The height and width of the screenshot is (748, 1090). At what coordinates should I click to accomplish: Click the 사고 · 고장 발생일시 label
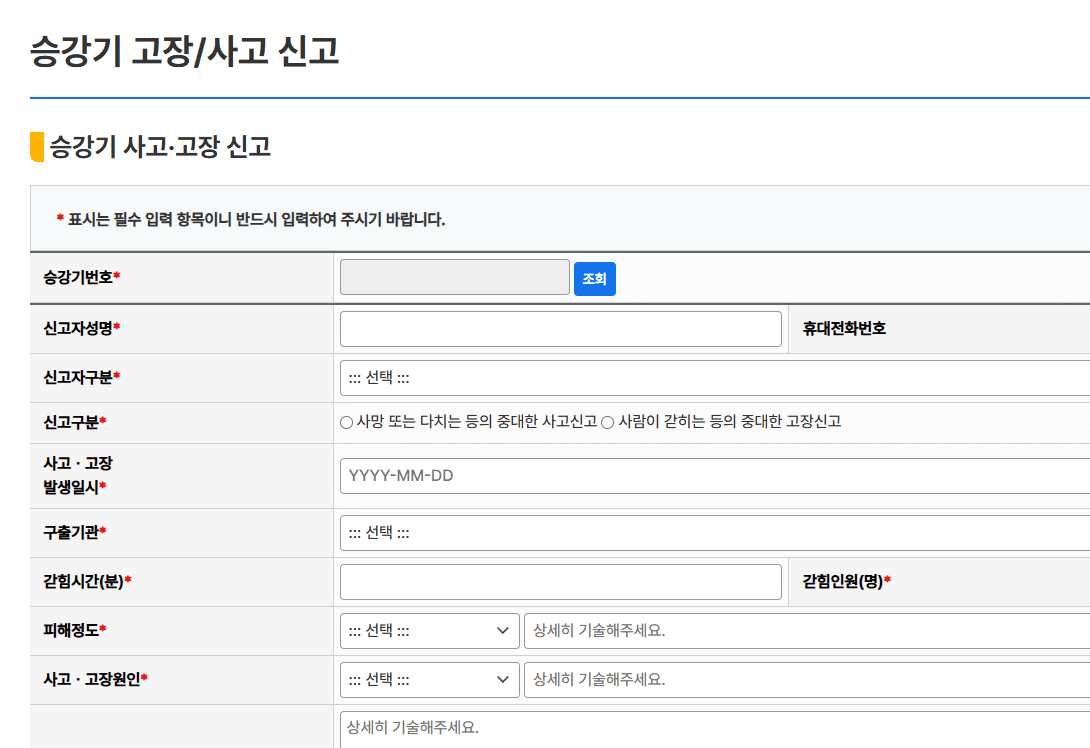click(x=77, y=475)
